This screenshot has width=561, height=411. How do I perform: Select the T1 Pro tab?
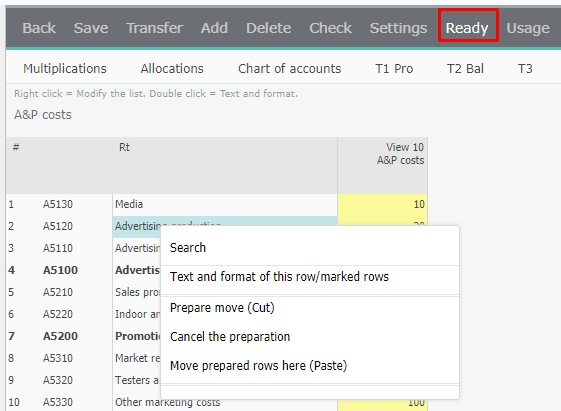click(x=394, y=68)
